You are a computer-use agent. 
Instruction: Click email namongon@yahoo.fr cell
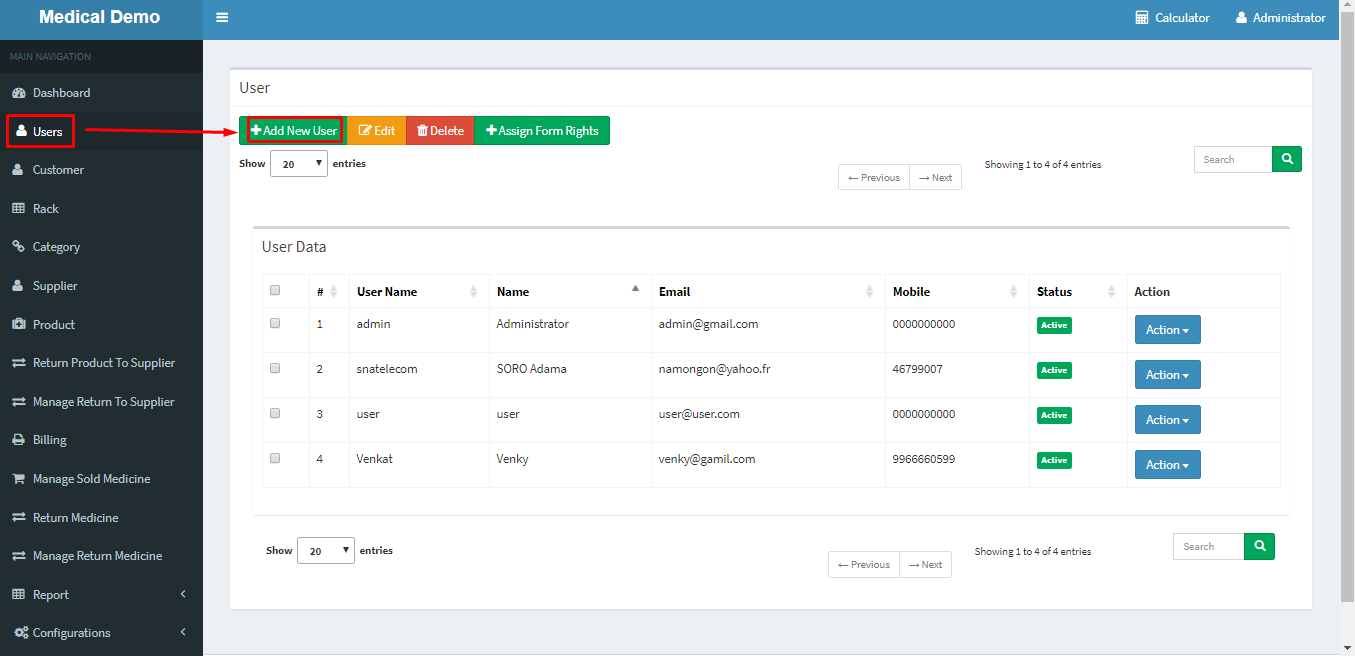coord(714,369)
